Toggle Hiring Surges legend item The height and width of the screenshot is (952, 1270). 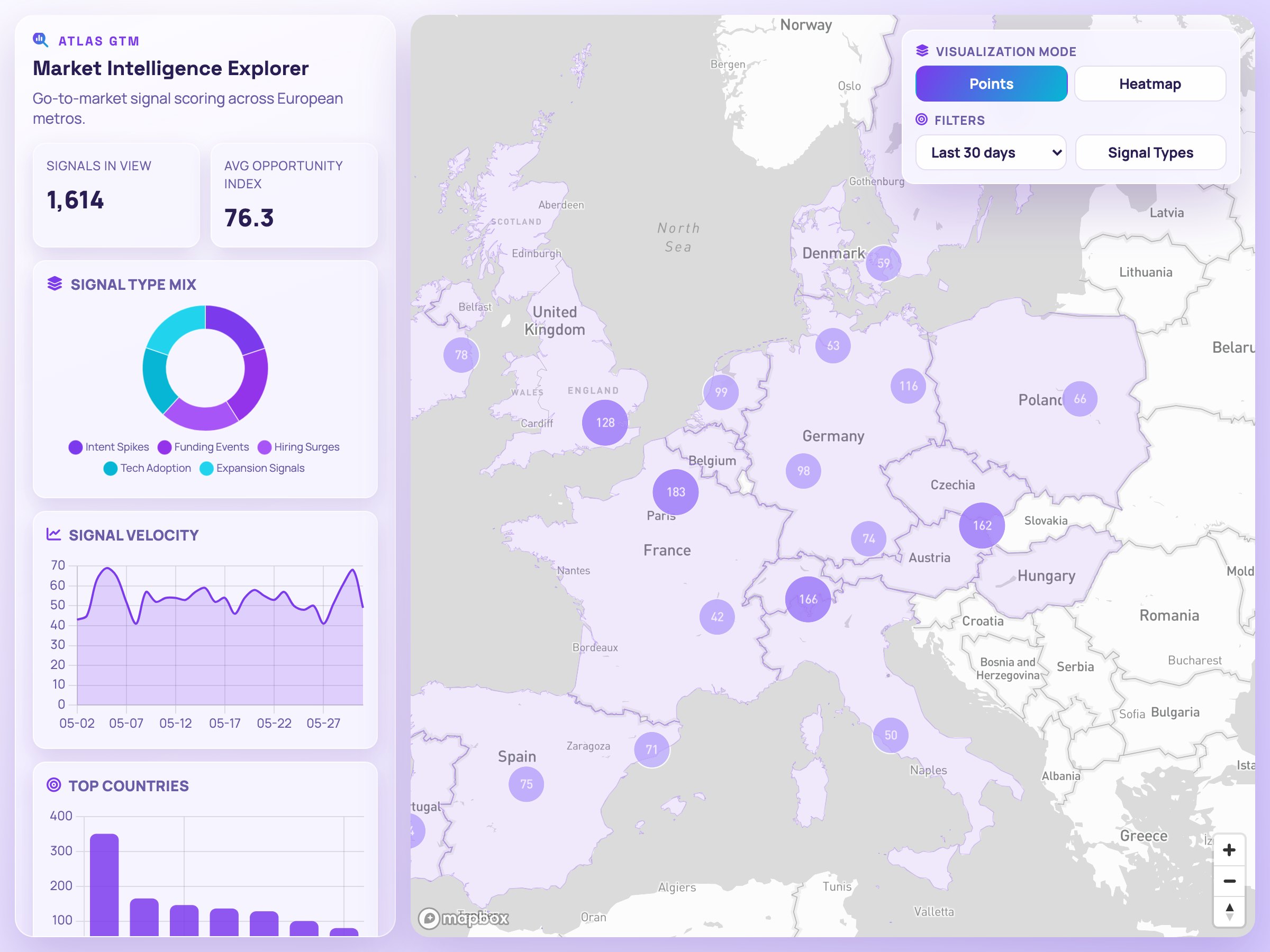point(298,447)
